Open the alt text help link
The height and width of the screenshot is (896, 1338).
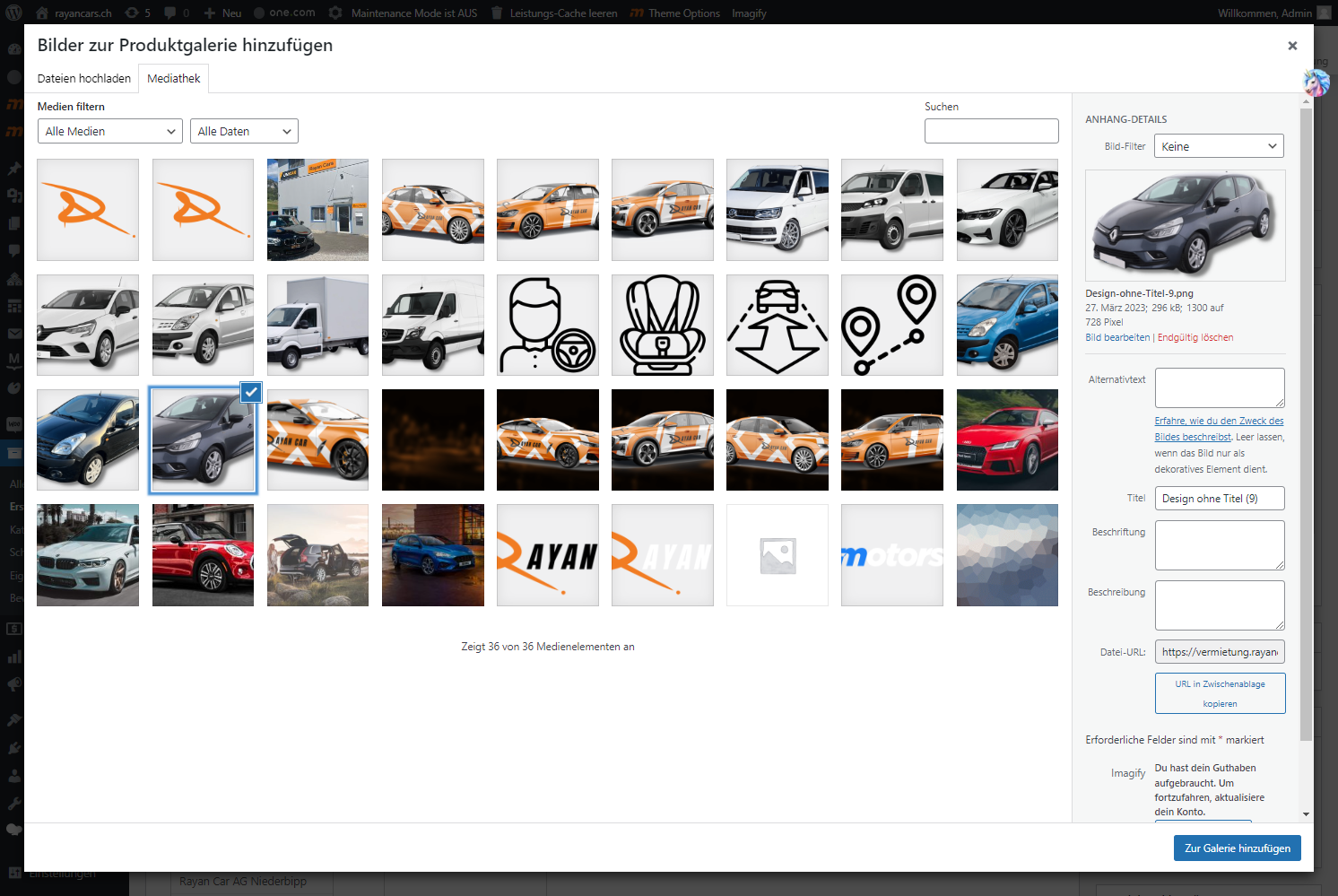[x=1219, y=429]
